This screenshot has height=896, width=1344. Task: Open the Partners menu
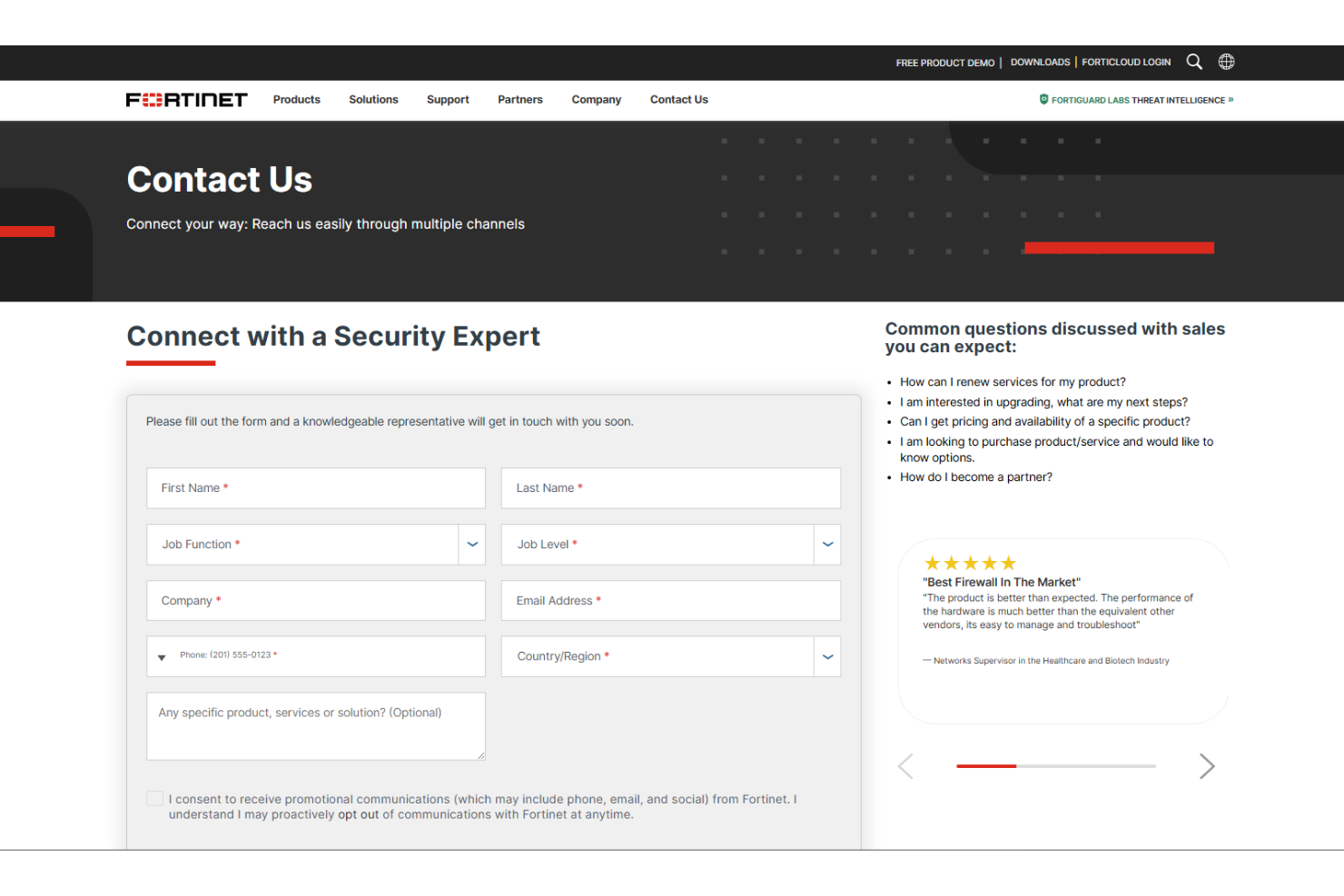click(x=520, y=100)
